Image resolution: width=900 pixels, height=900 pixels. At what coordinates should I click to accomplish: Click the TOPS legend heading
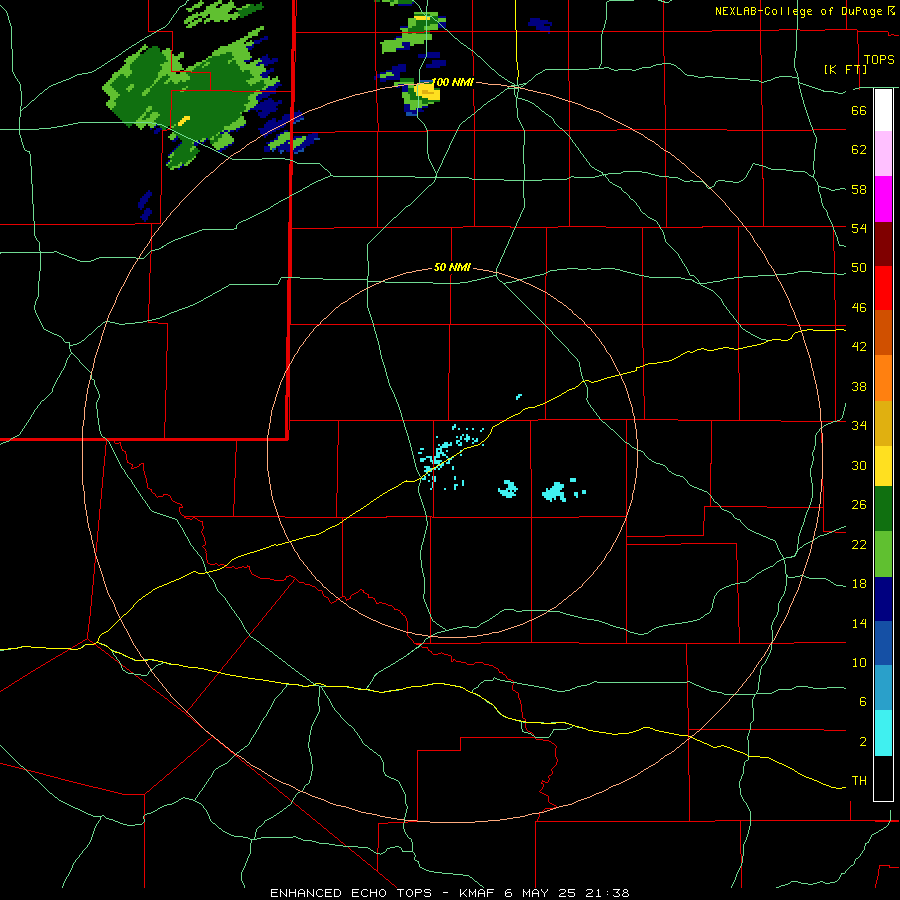[879, 59]
